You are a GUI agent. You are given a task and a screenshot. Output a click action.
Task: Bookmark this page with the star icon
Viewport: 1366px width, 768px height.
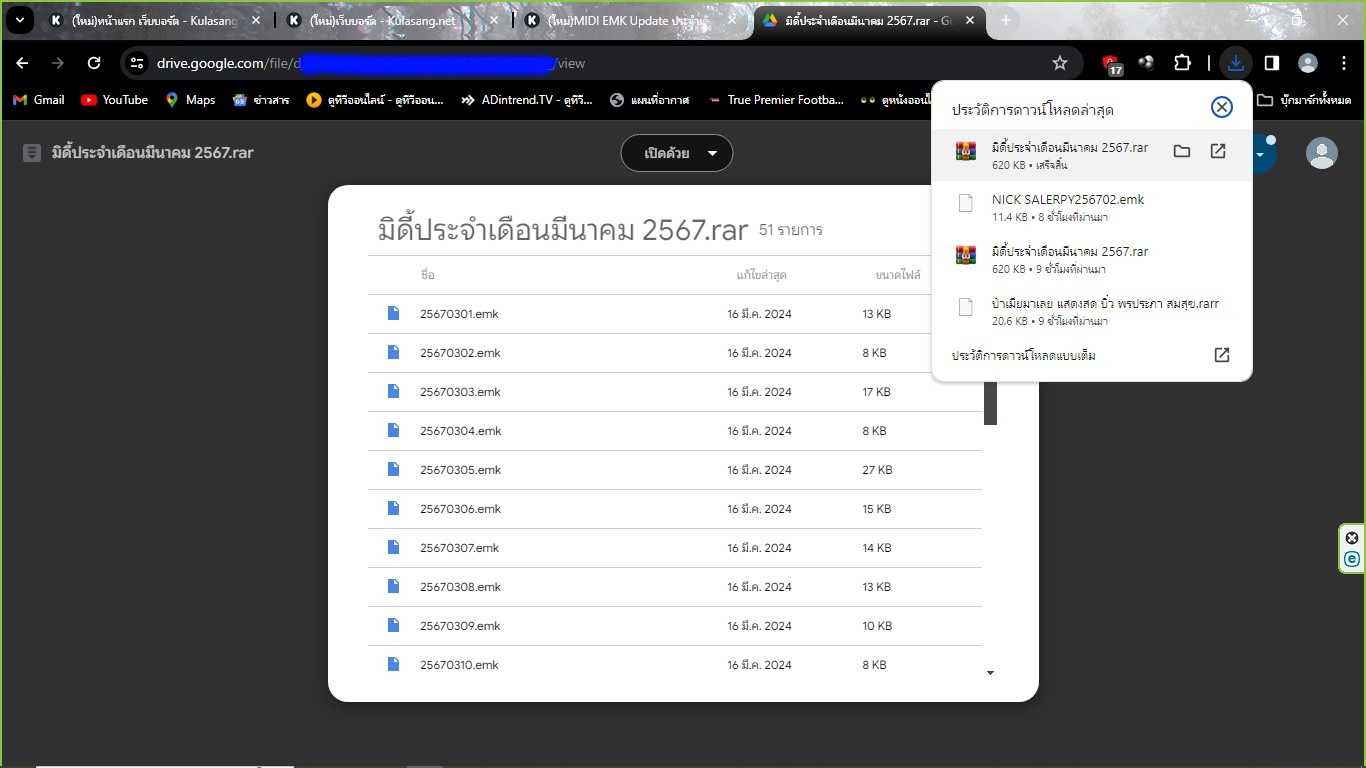tap(1060, 63)
